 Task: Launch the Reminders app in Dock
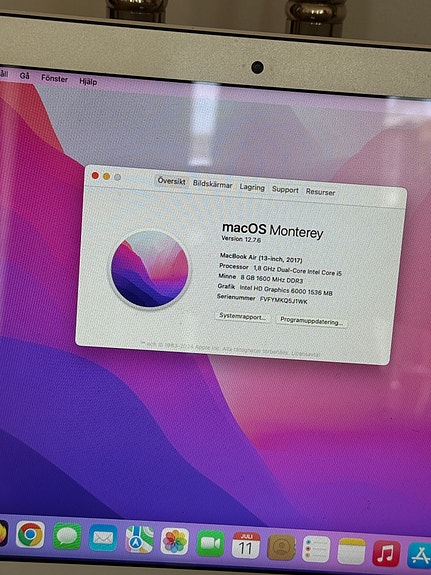pyautogui.click(x=316, y=549)
